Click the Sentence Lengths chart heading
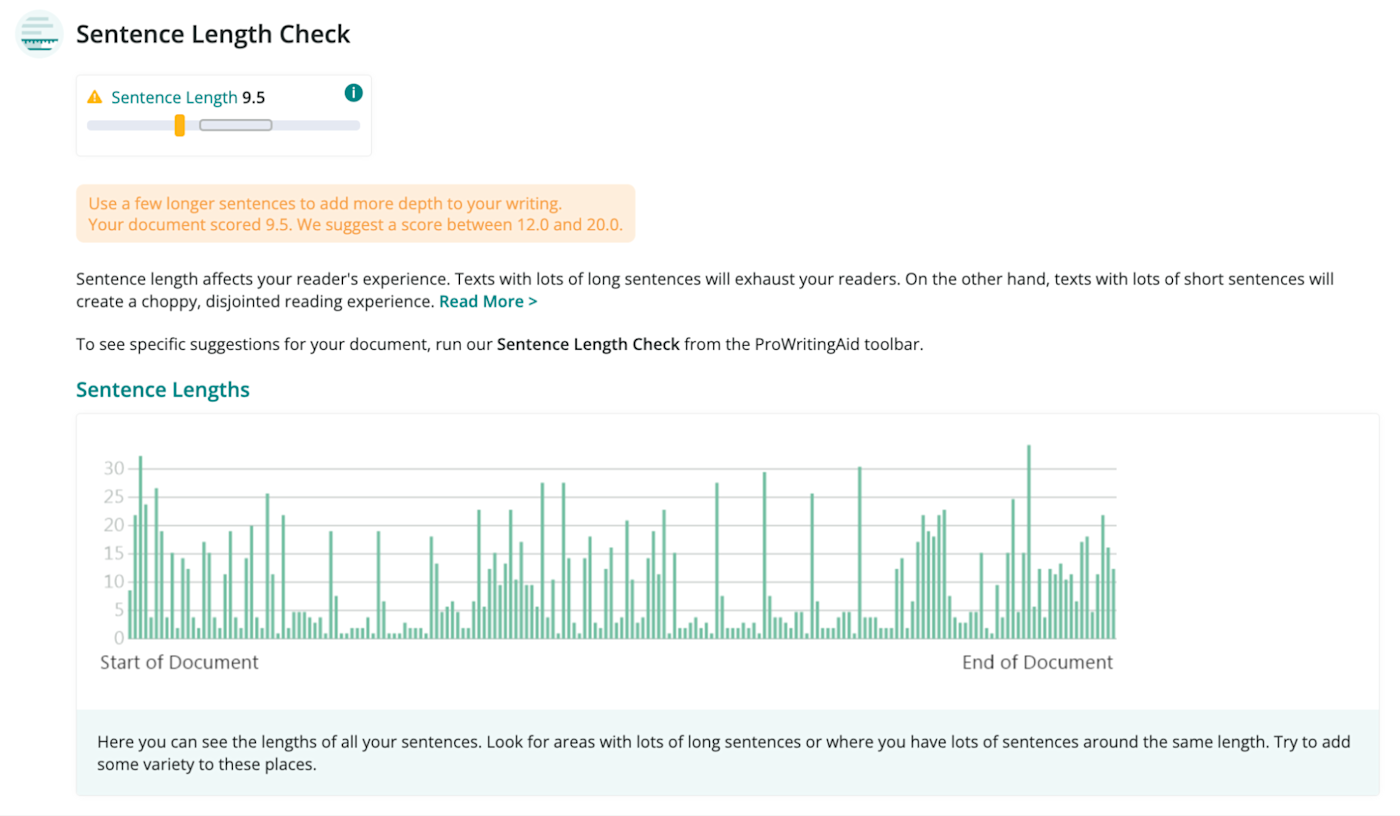This screenshot has height=816, width=1400. [x=163, y=389]
